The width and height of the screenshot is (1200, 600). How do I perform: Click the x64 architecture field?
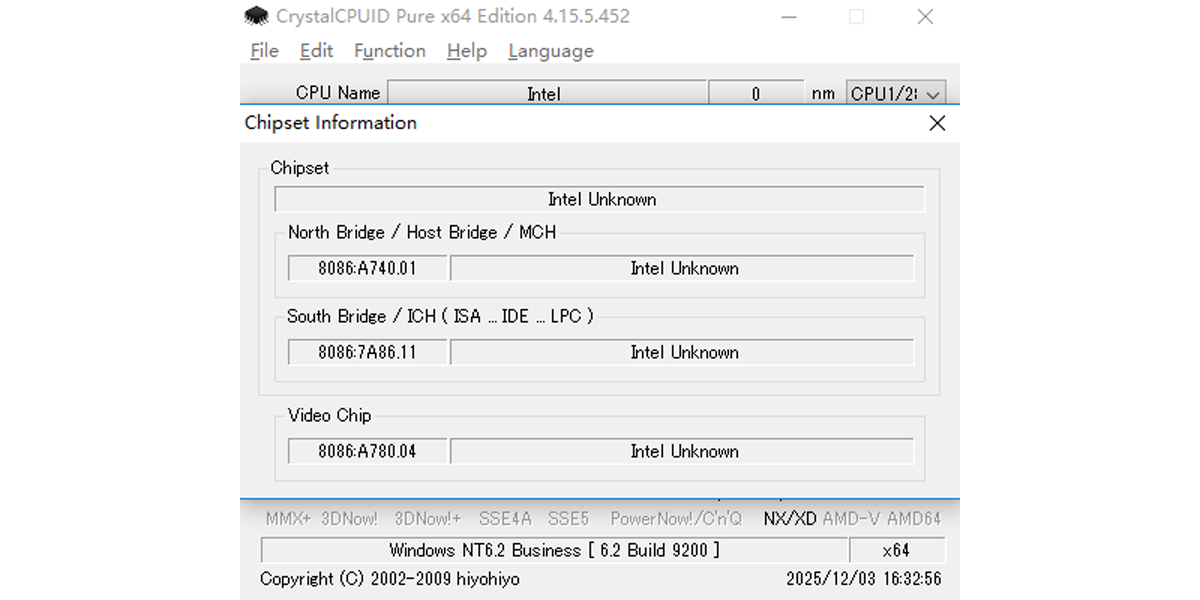pyautogui.click(x=896, y=550)
